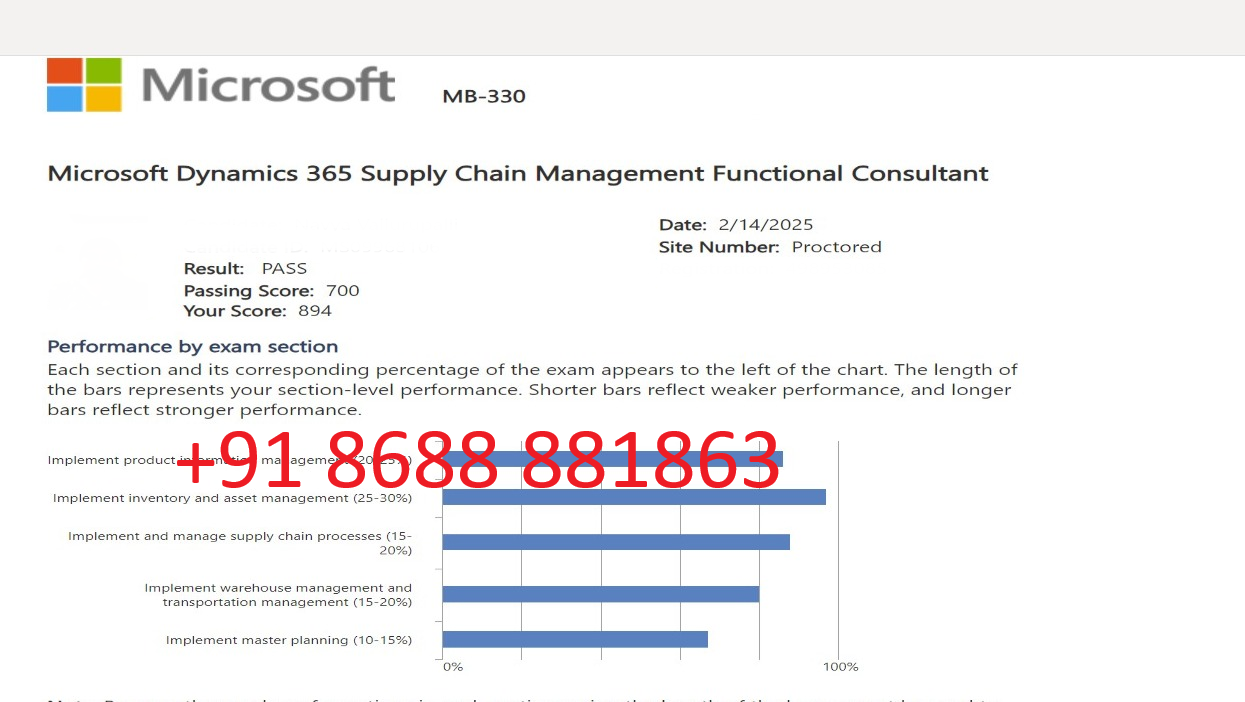Viewport: 1245px width, 702px height.
Task: Click the Microsoft wordmark text
Action: tap(268, 85)
